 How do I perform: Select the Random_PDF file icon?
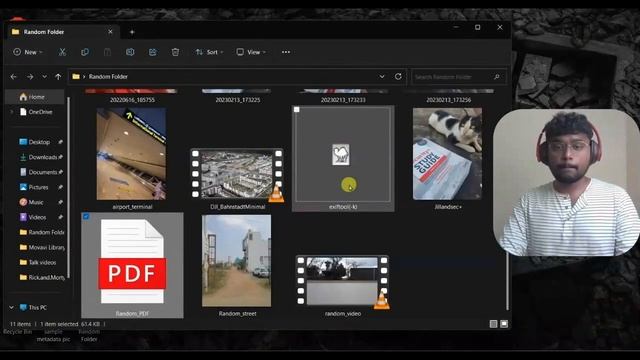click(x=132, y=261)
